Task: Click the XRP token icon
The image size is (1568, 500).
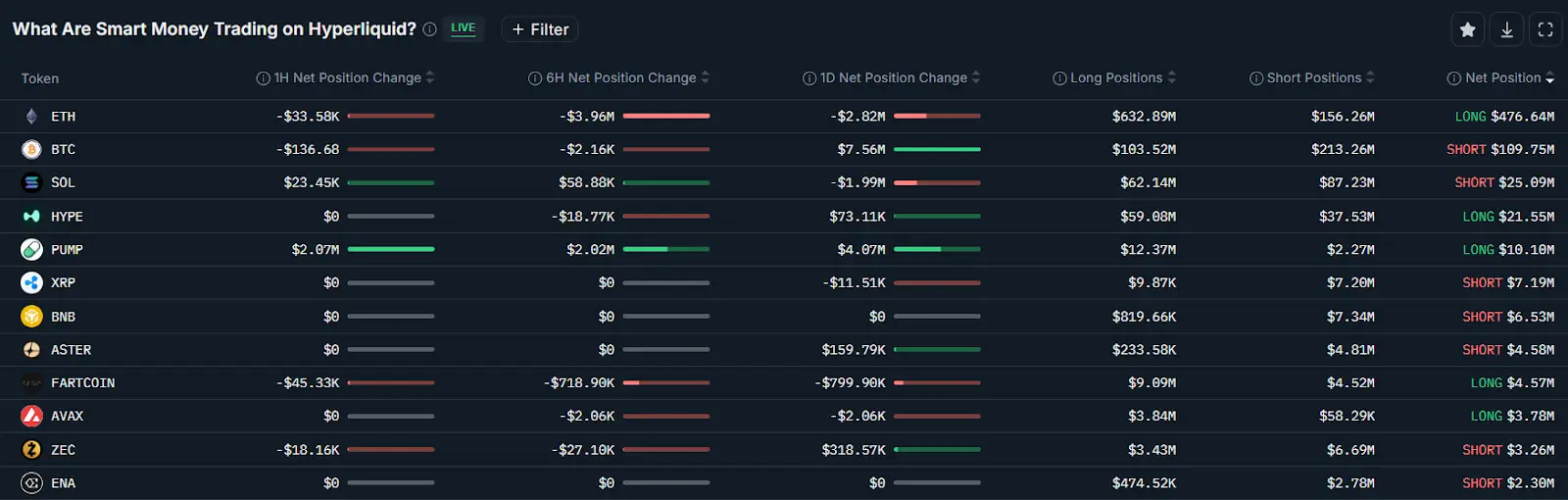Action: 31,283
